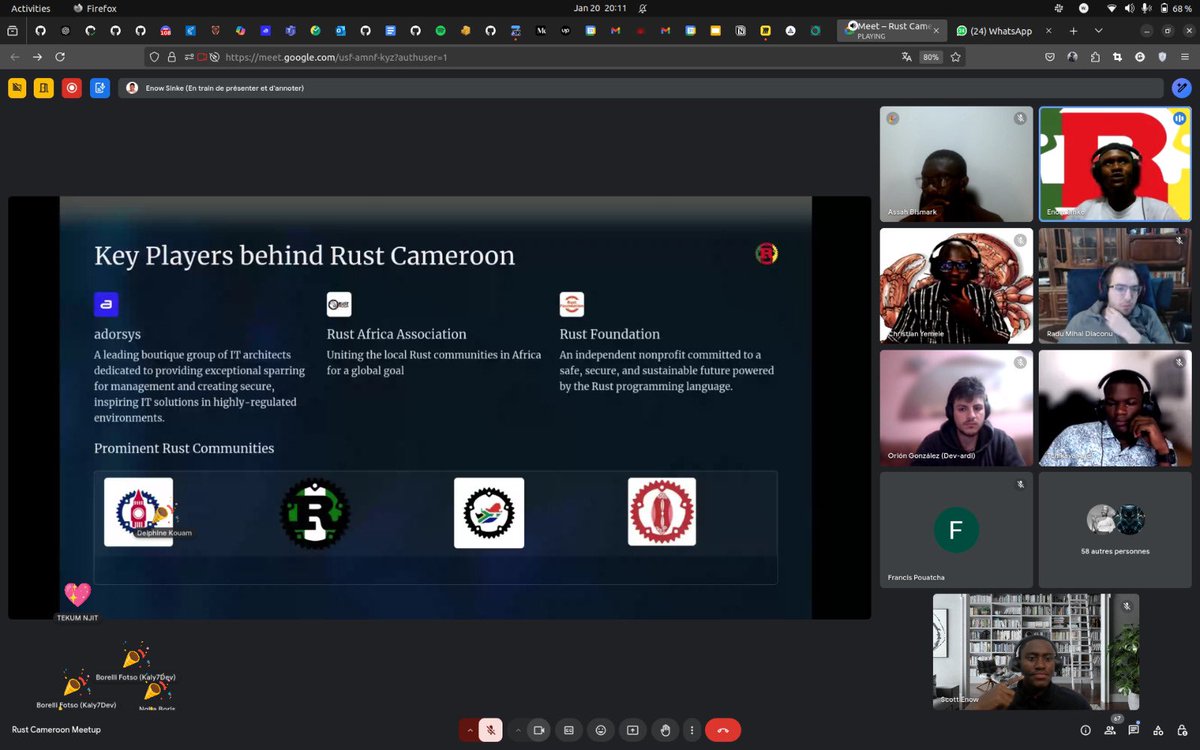Open the three-dot more options menu
The width and height of the screenshot is (1200, 750).
coord(691,730)
